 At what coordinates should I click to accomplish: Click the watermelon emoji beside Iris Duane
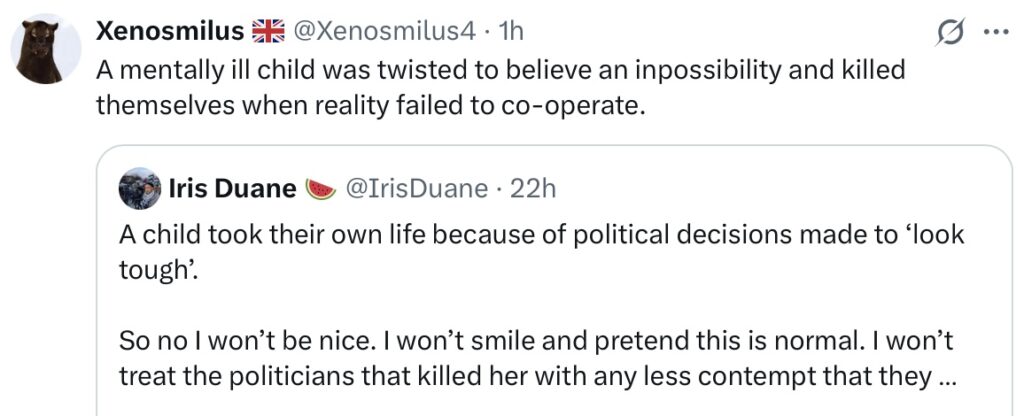(321, 189)
